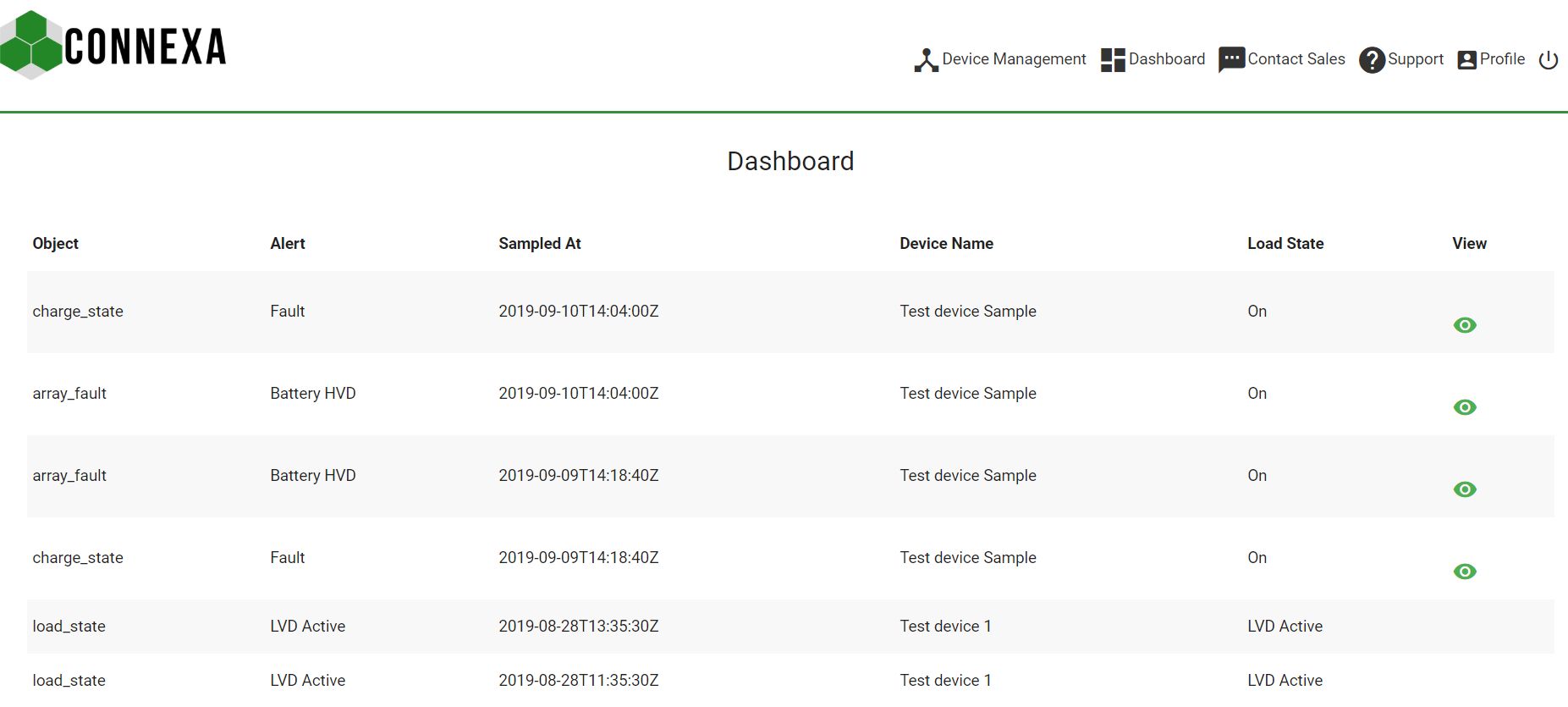
Task: Open the Device Management menu link
Action: tap(1014, 59)
